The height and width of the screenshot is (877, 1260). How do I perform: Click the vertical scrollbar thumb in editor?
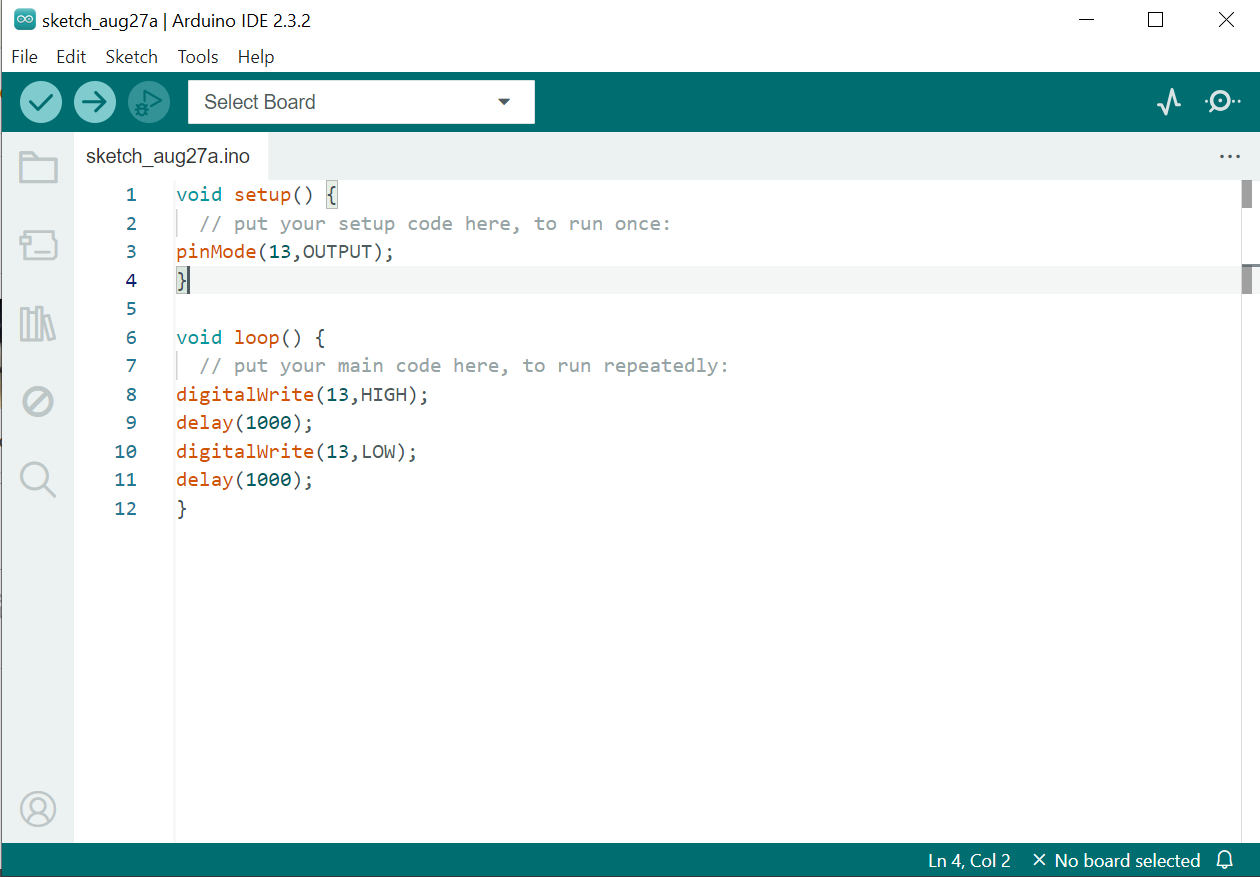click(x=1247, y=194)
